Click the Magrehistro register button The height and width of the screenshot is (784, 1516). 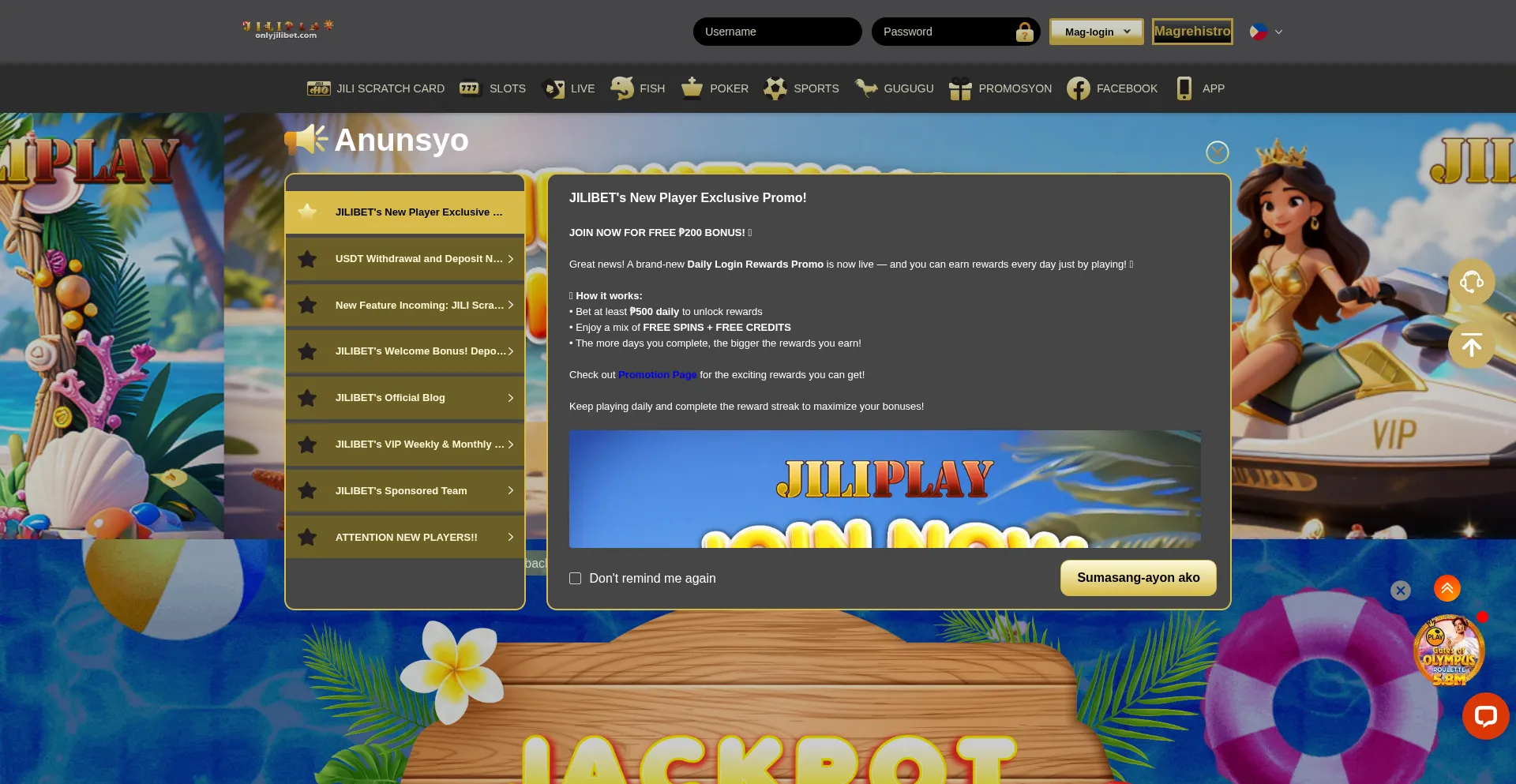1192,32
